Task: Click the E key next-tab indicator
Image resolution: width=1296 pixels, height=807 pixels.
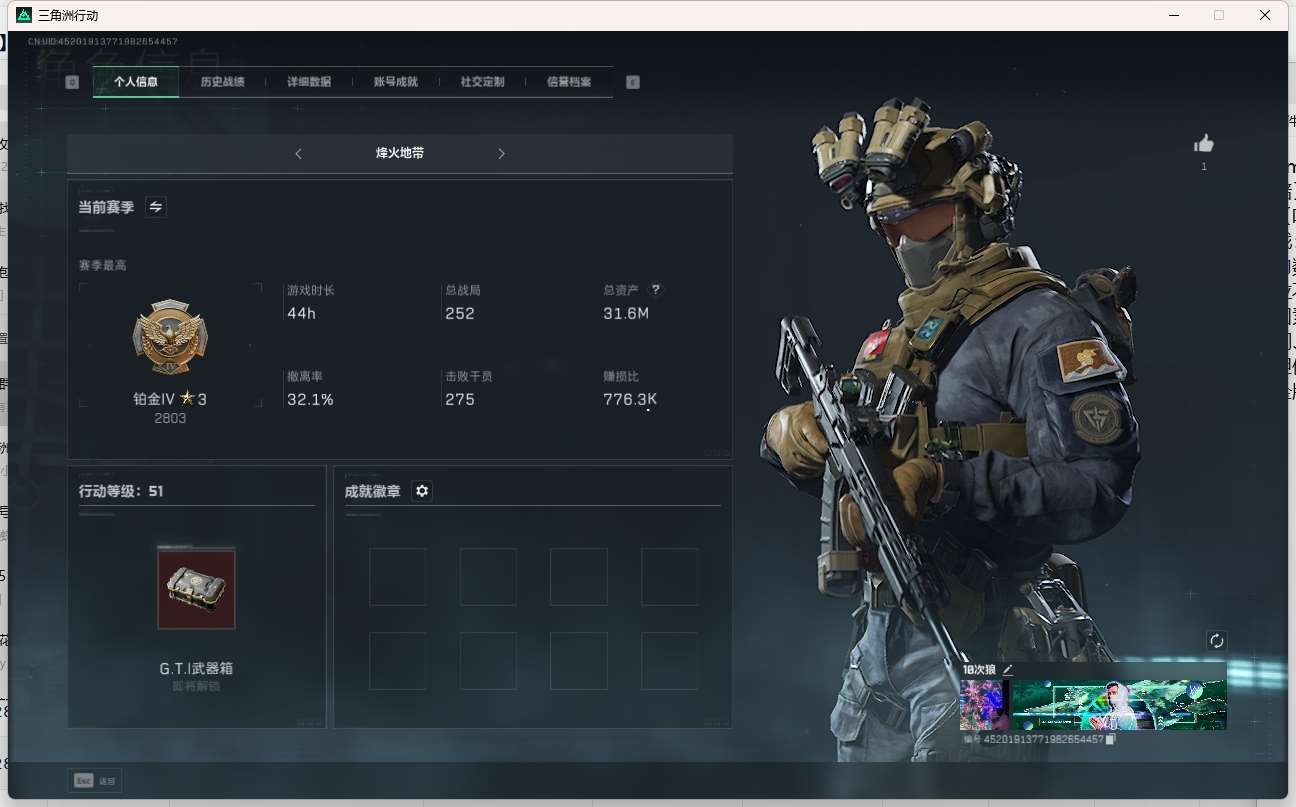Action: pos(632,82)
